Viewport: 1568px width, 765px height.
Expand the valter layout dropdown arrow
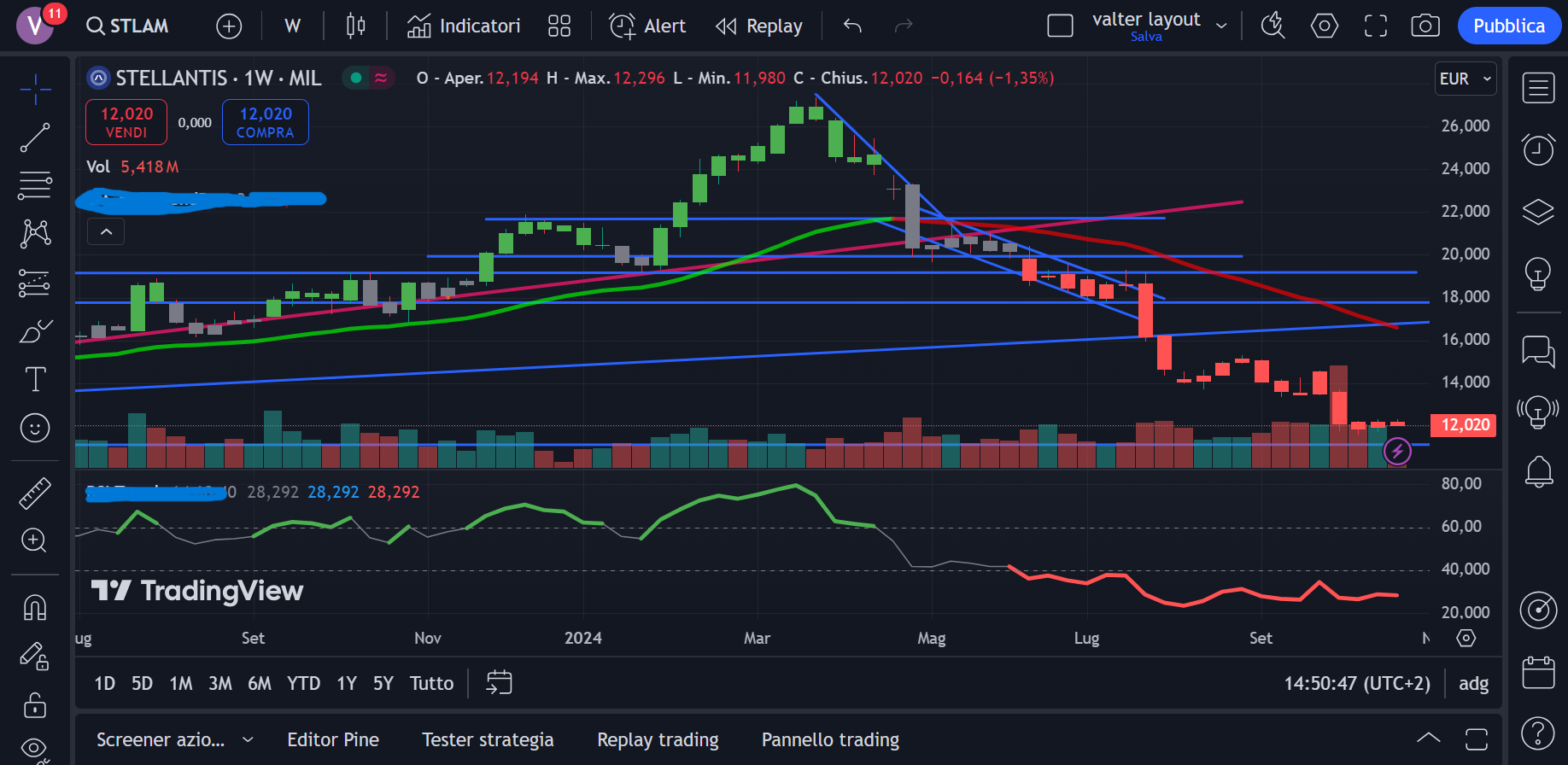1221,26
